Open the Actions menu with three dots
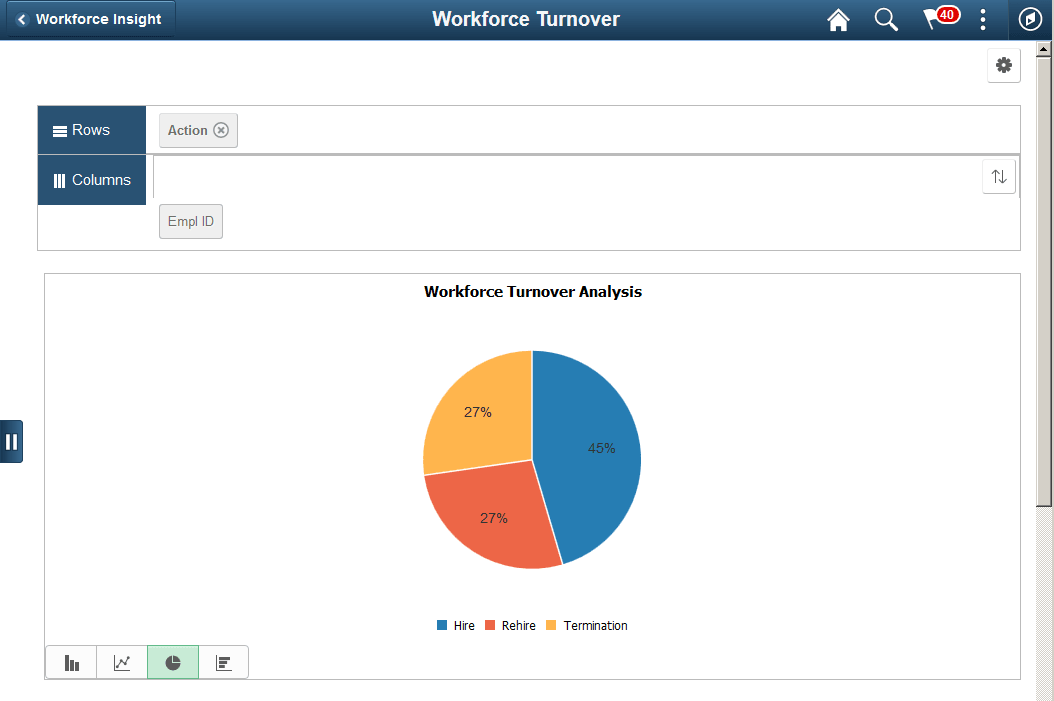This screenshot has height=701, width=1054. click(983, 19)
